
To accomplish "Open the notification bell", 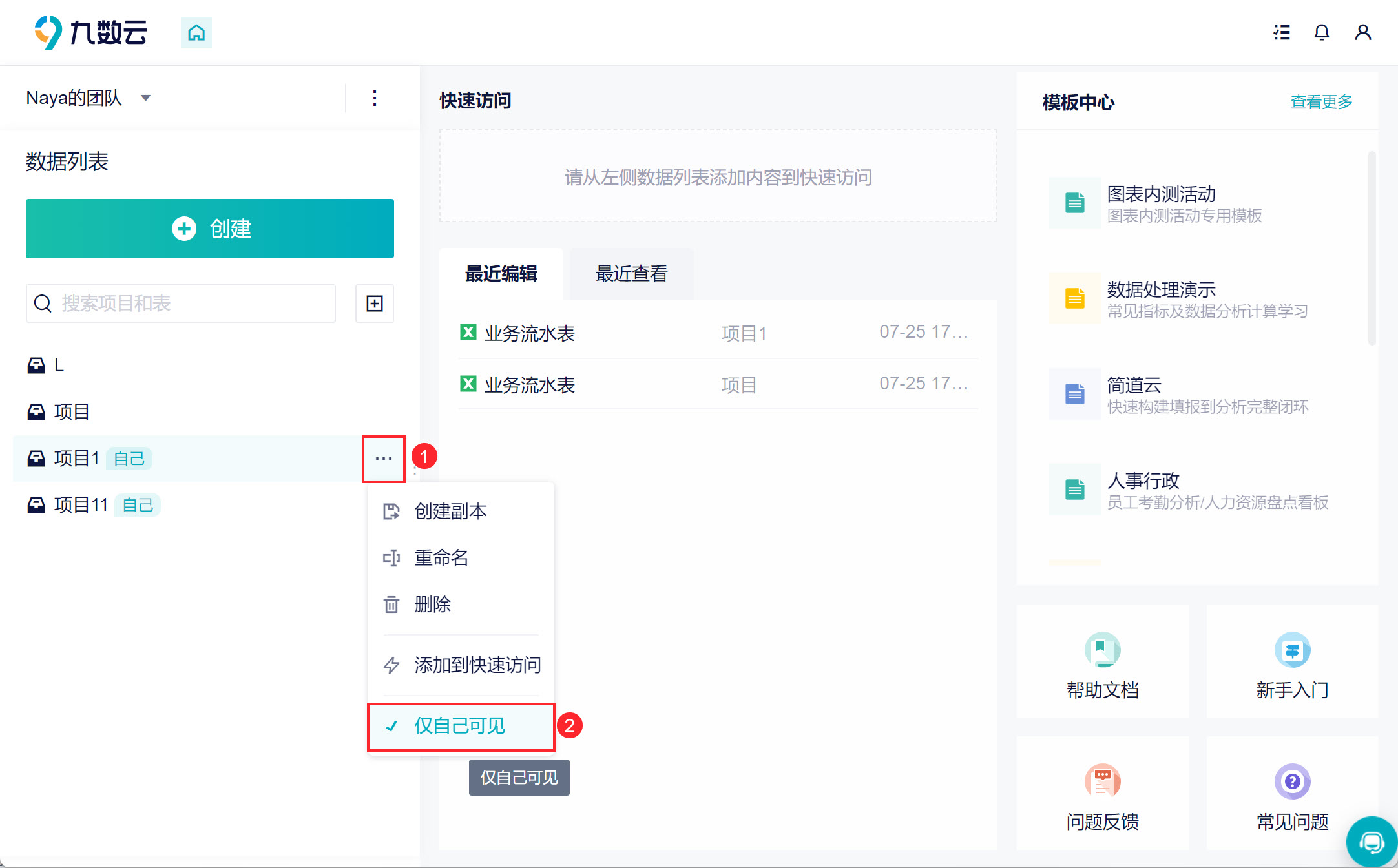I will click(x=1322, y=32).
